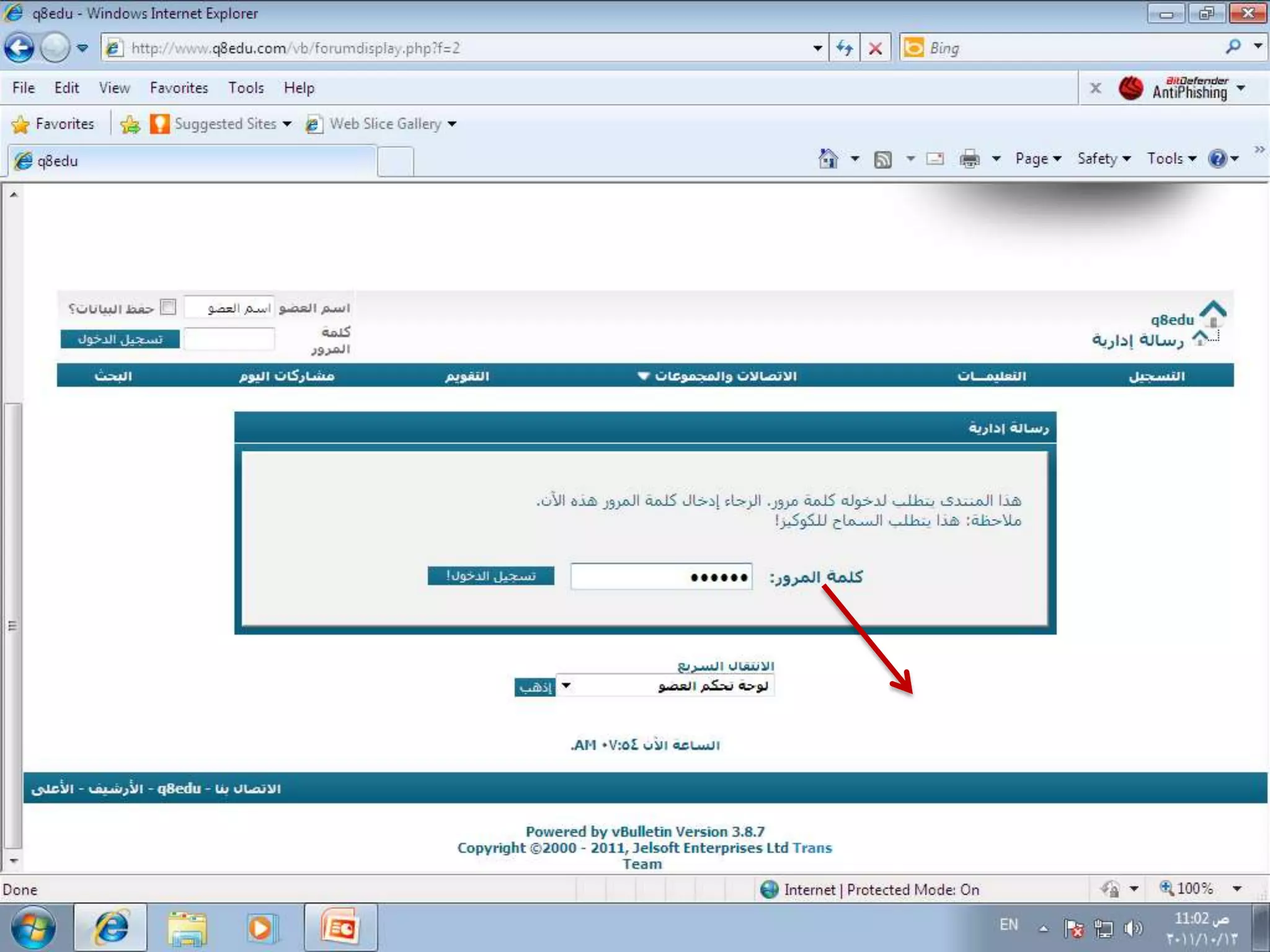Click the blue Help question icon
Viewport: 1270px width, 952px height.
click(1217, 159)
